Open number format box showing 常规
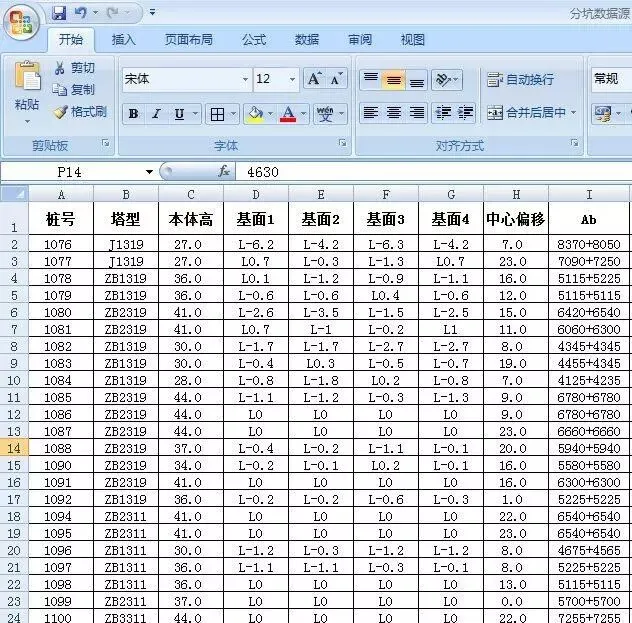The width and height of the screenshot is (632, 623). click(x=611, y=79)
